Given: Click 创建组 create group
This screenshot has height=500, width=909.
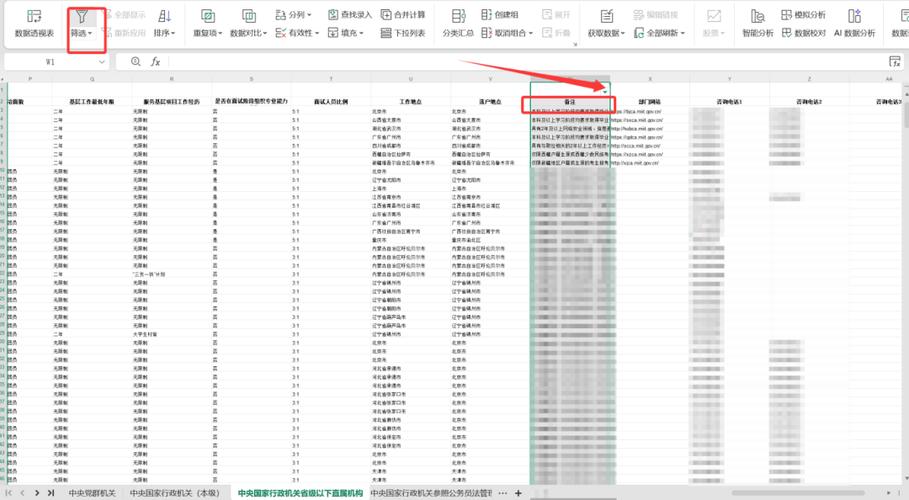Looking at the screenshot, I should point(500,15).
